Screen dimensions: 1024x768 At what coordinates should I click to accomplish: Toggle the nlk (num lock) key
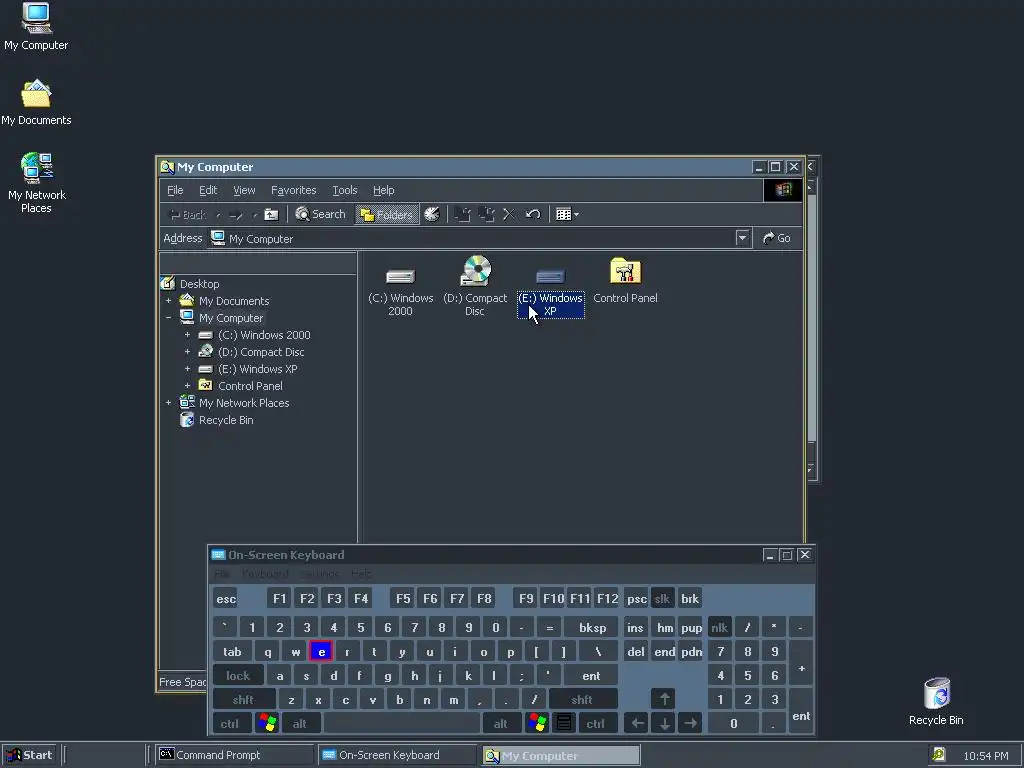(719, 628)
